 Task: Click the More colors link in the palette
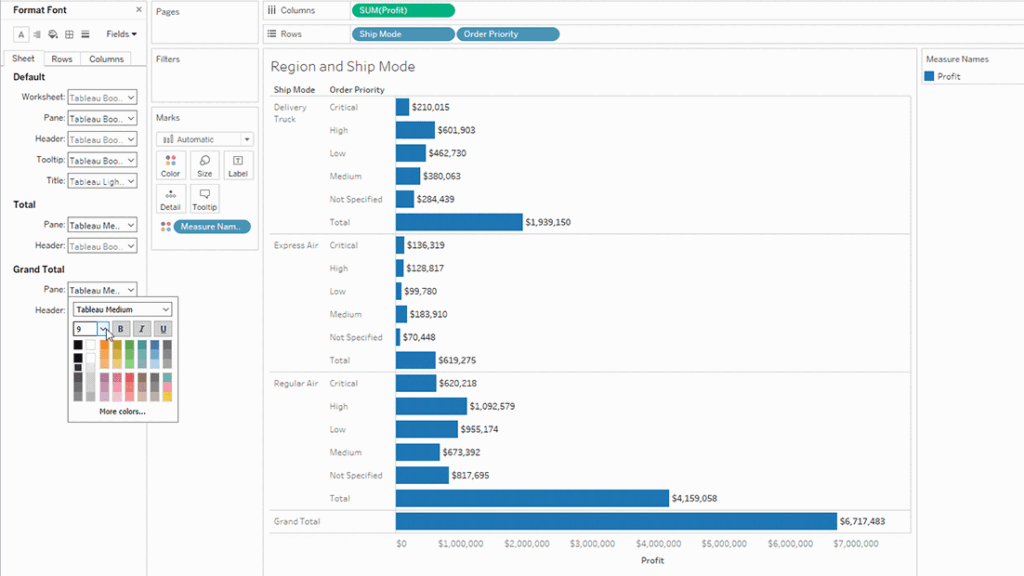pyautogui.click(x=122, y=411)
